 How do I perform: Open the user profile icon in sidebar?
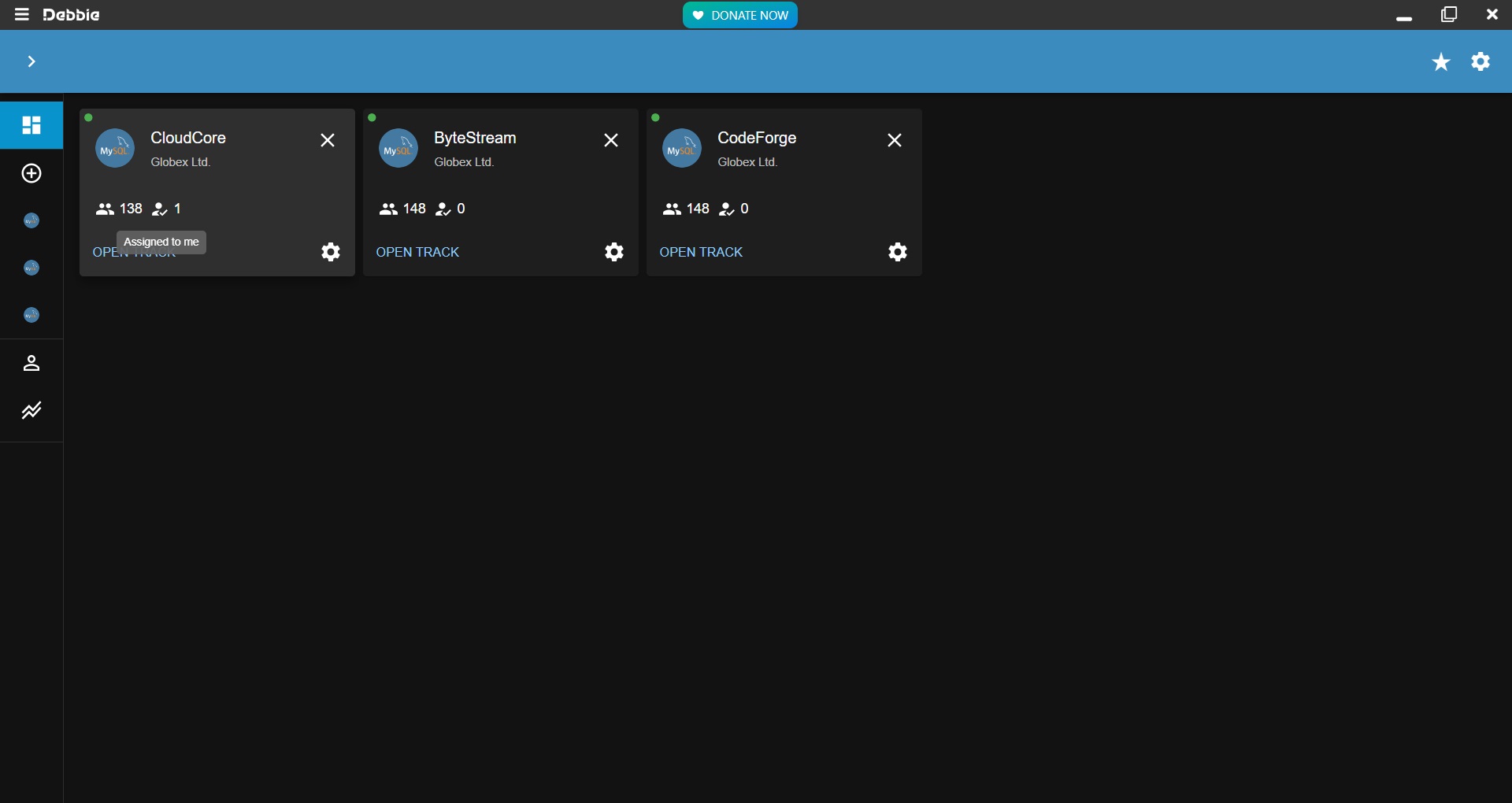tap(31, 363)
